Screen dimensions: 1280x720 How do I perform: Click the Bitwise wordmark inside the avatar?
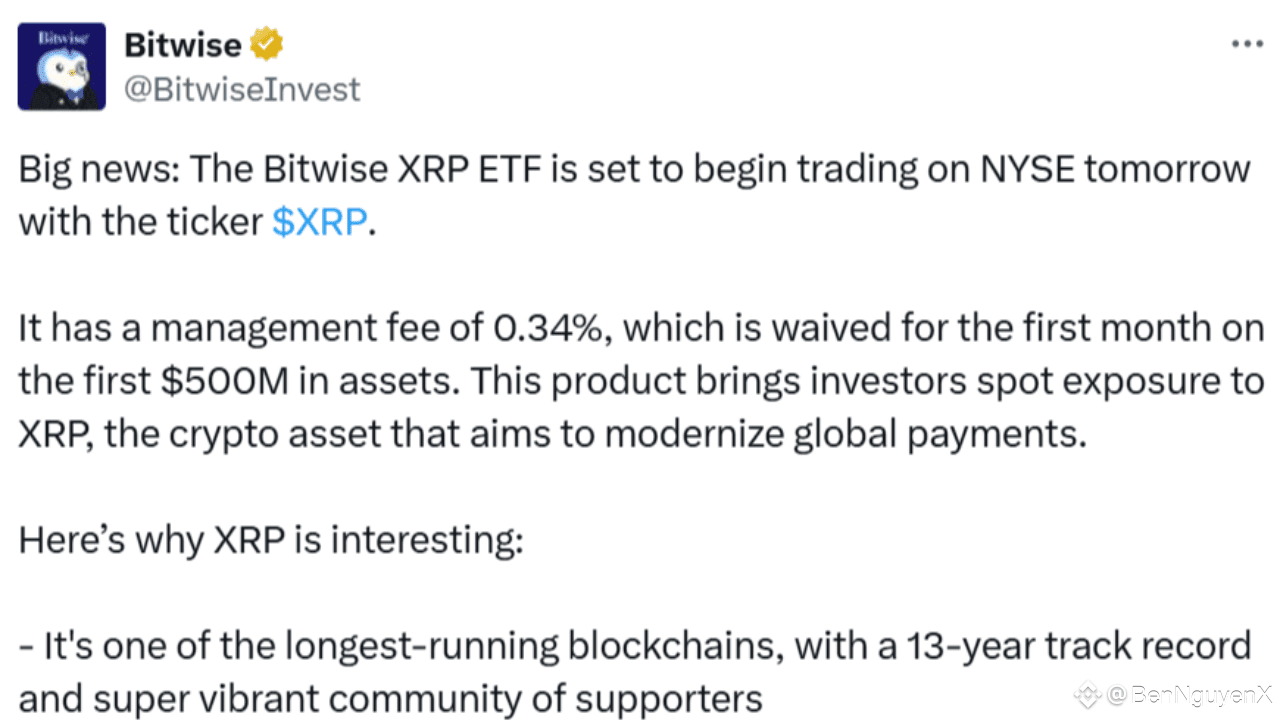click(61, 37)
